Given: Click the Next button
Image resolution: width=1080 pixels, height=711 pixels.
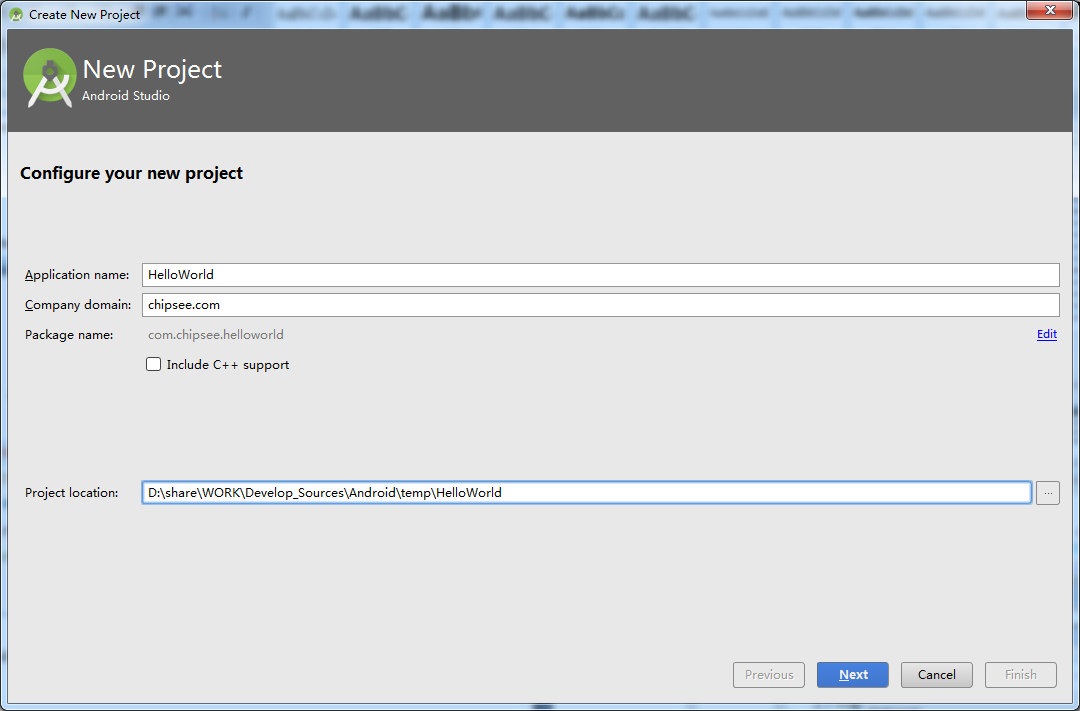Looking at the screenshot, I should [x=853, y=675].
